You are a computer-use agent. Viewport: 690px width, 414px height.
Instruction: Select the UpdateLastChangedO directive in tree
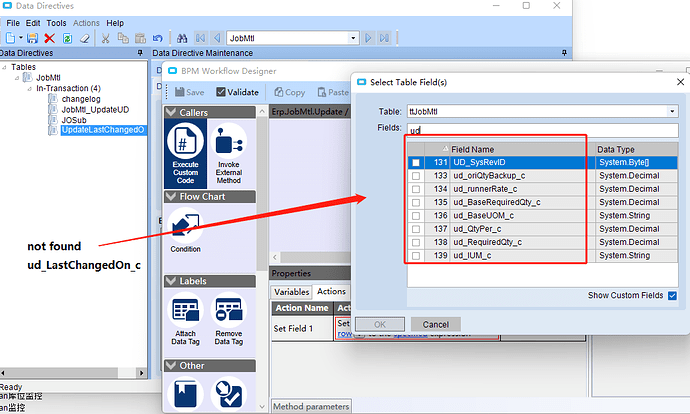103,130
